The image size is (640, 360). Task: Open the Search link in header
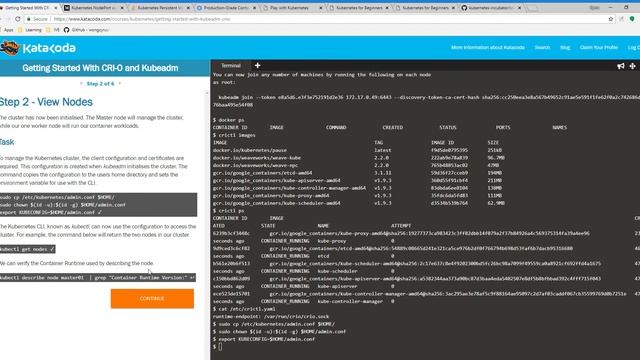pyautogui.click(x=542, y=47)
